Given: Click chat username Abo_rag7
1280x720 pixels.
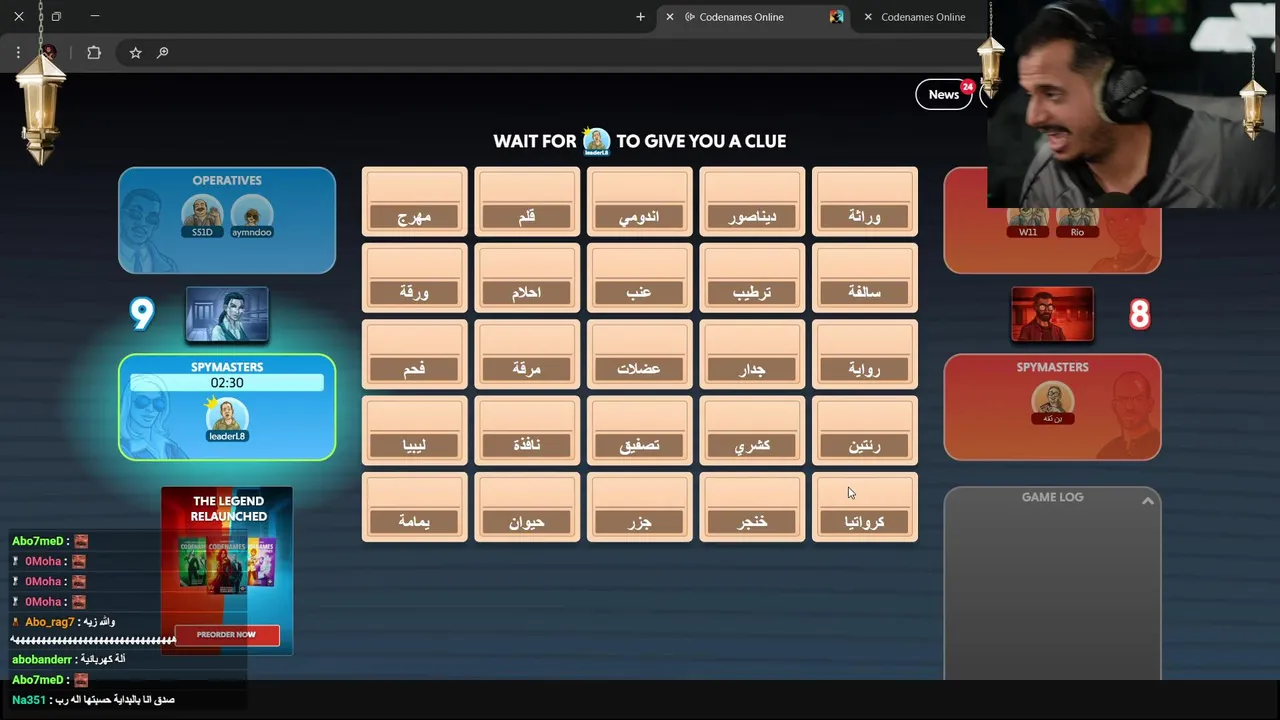Looking at the screenshot, I should 49,622.
